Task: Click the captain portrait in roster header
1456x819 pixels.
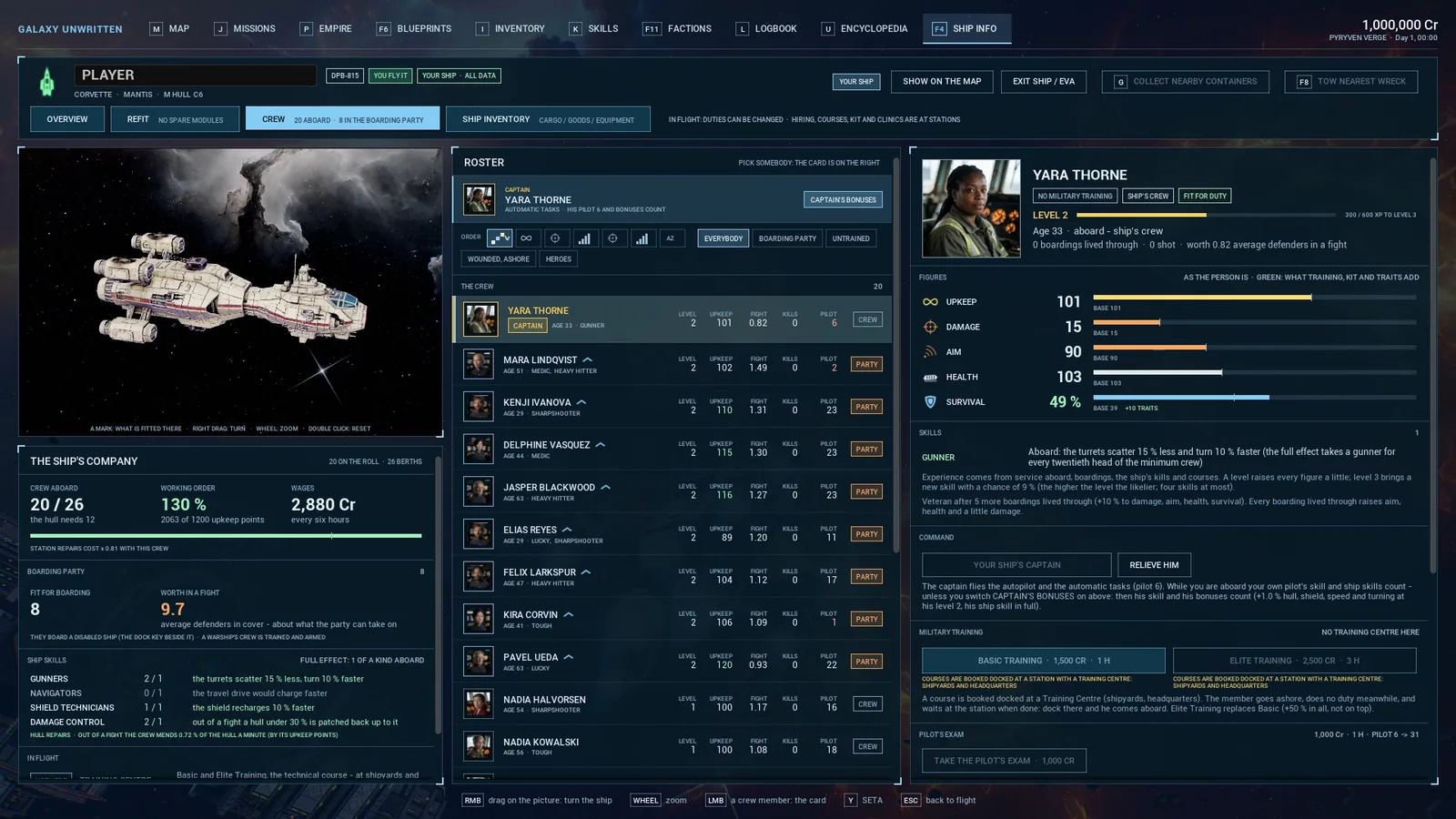Action: 479,199
